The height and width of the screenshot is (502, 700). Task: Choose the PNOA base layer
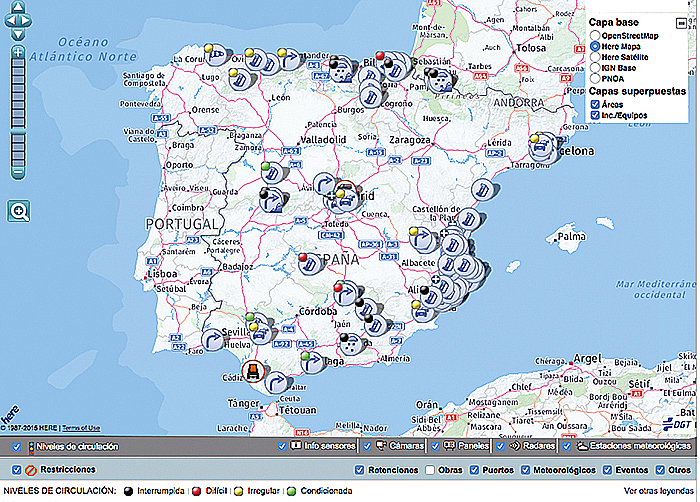pyautogui.click(x=595, y=78)
